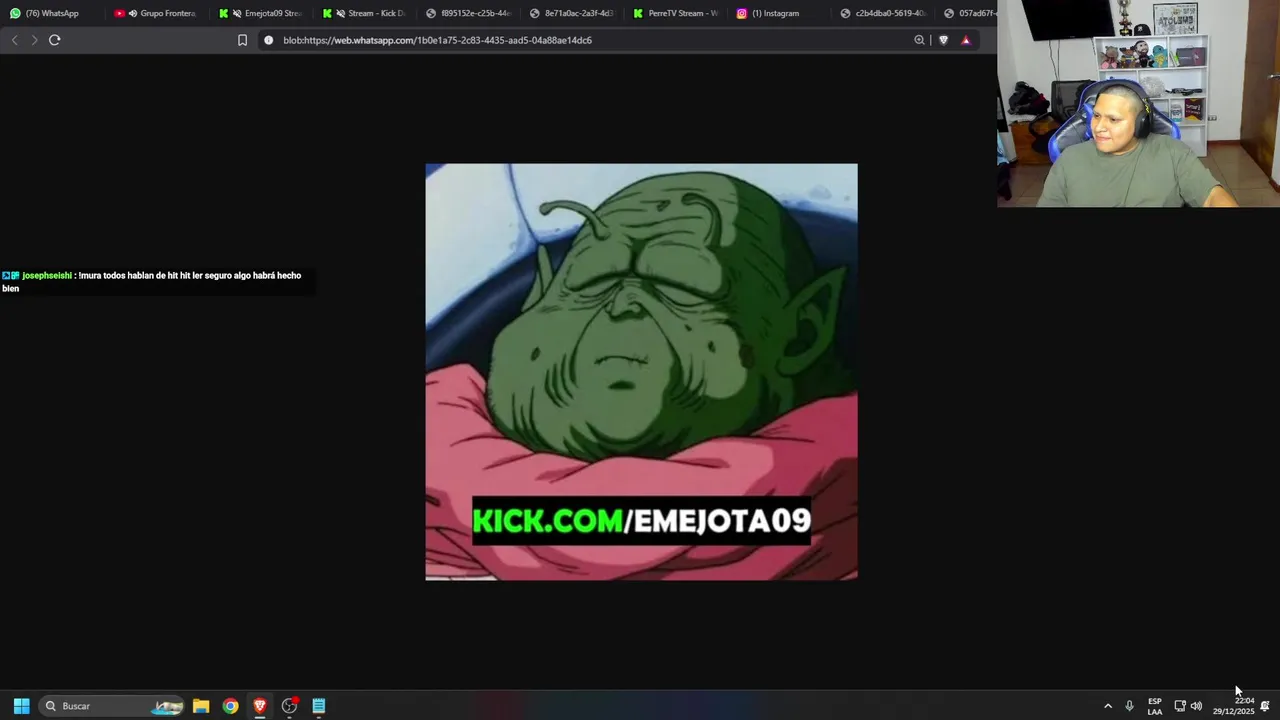Go forward with the browser forward arrow

[x=34, y=40]
